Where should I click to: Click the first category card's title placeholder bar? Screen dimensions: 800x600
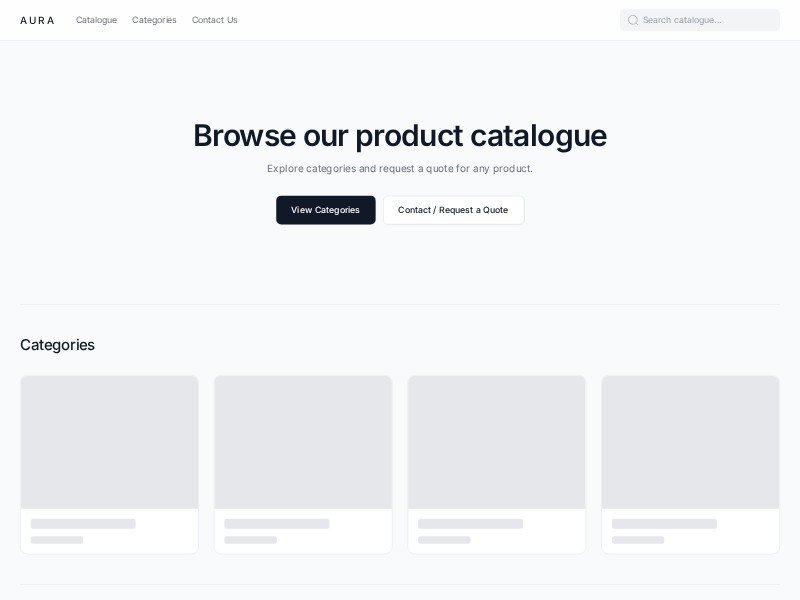tap(83, 524)
